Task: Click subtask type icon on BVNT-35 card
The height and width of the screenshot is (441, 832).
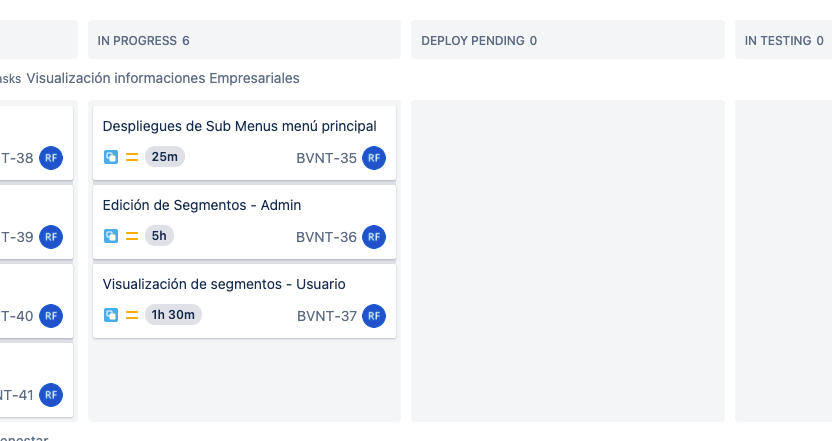Action: 111,157
